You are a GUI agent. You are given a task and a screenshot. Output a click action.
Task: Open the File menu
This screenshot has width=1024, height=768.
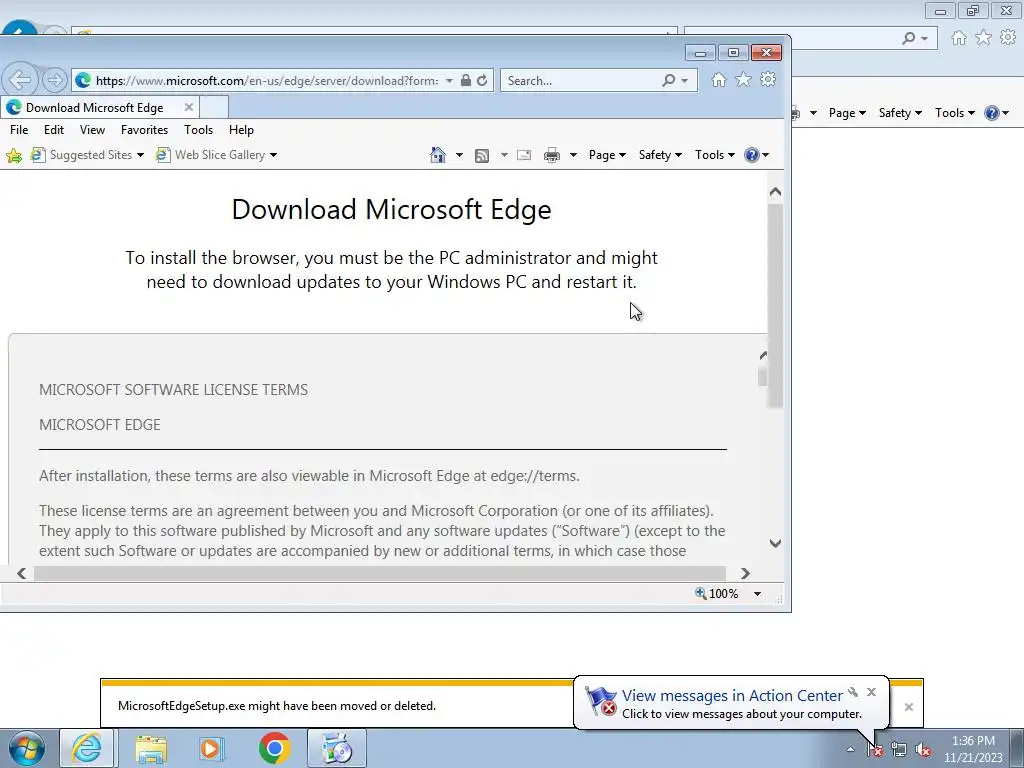click(x=19, y=130)
